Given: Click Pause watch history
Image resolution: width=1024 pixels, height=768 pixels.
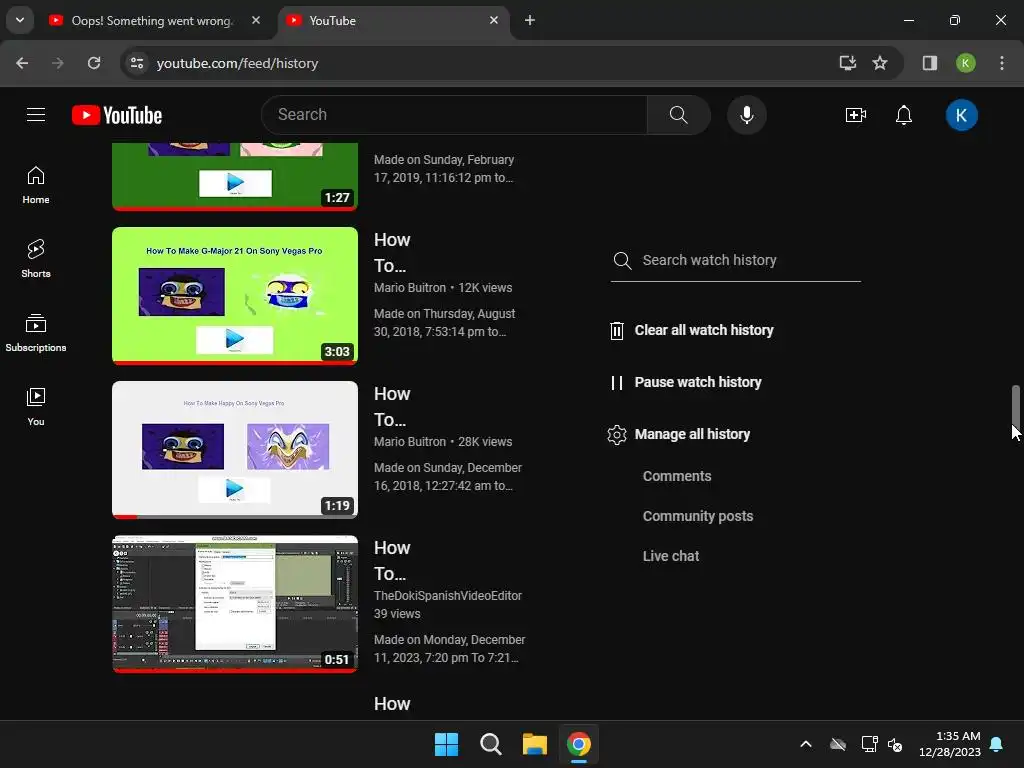Looking at the screenshot, I should coord(698,383).
